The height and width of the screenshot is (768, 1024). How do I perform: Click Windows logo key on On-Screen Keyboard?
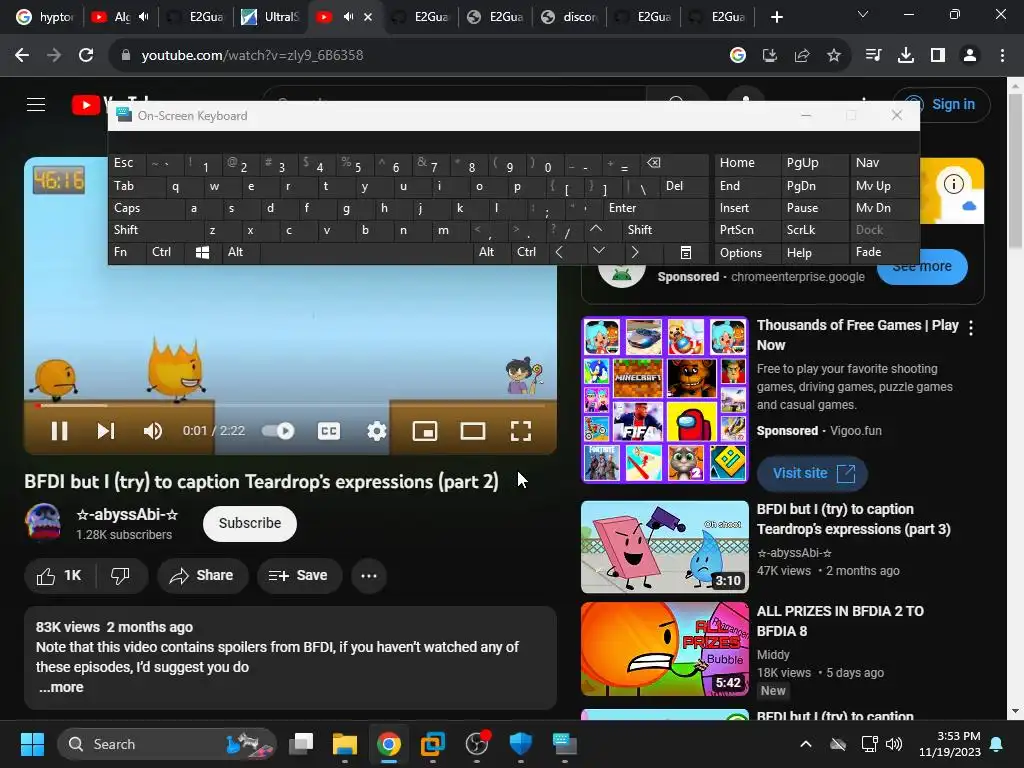pos(203,253)
